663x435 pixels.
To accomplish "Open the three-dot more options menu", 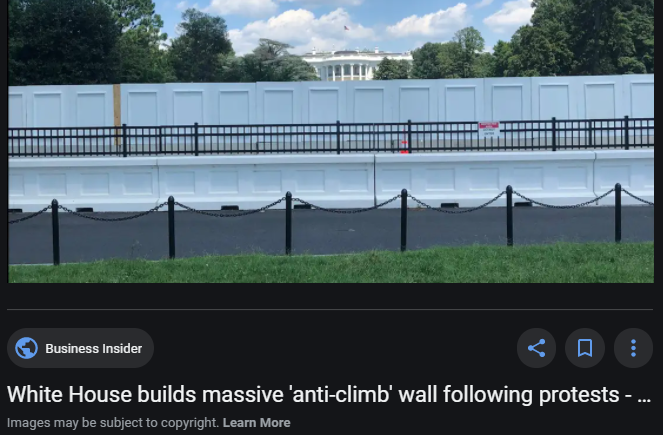I will click(633, 348).
